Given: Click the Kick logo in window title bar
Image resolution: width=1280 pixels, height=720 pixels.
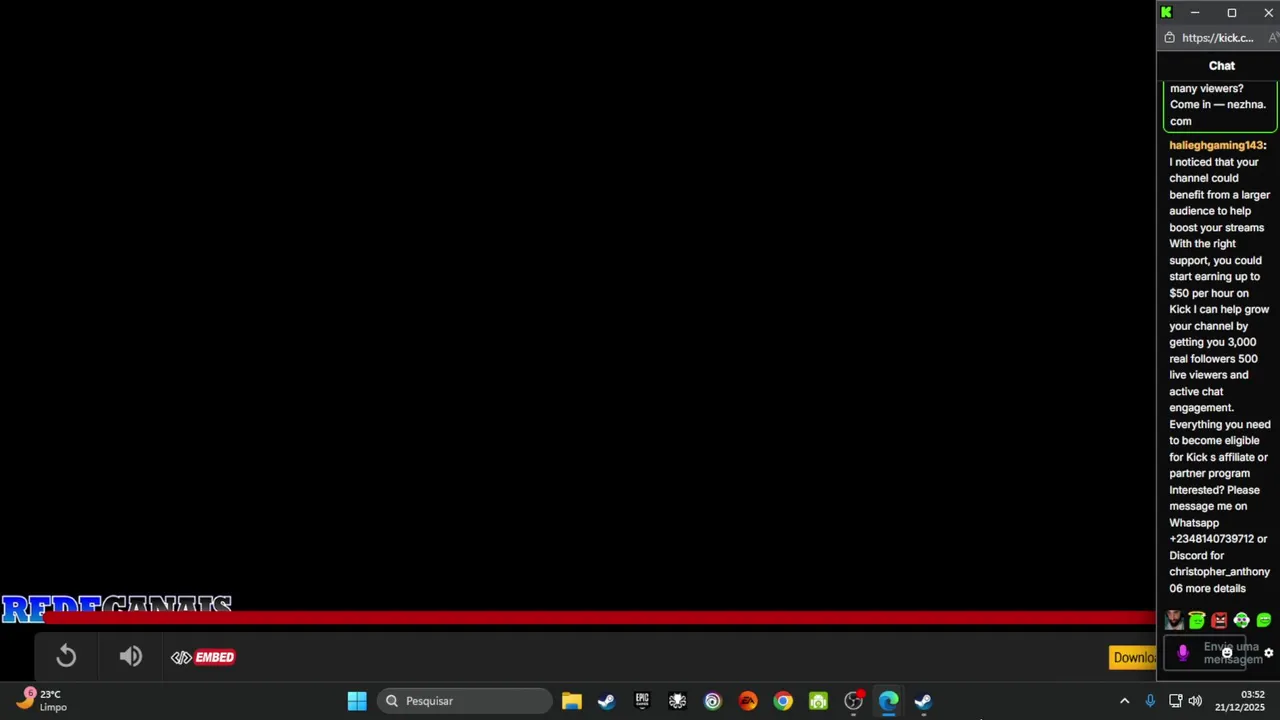Looking at the screenshot, I should (1166, 12).
